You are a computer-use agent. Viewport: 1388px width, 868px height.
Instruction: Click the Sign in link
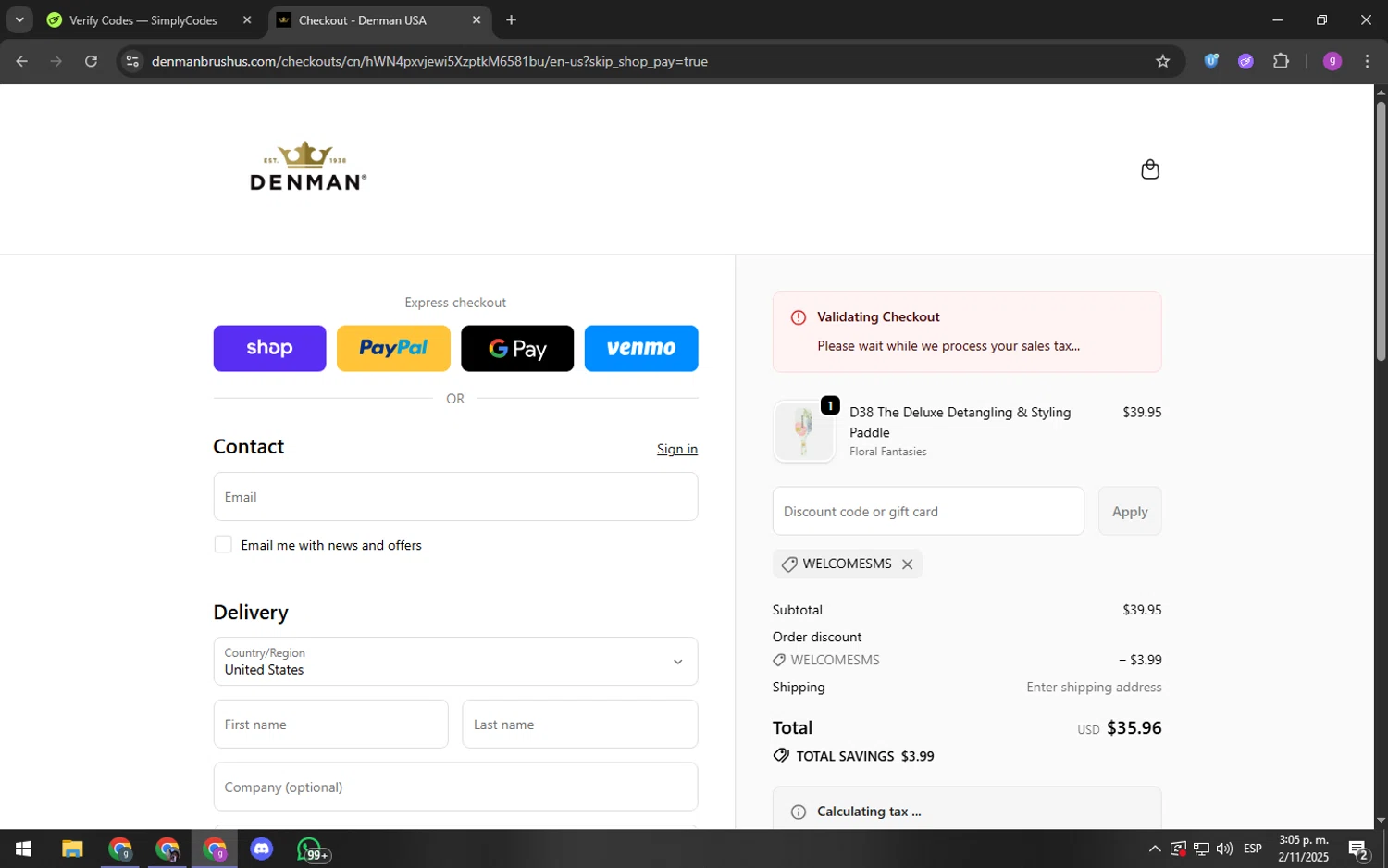point(677,449)
